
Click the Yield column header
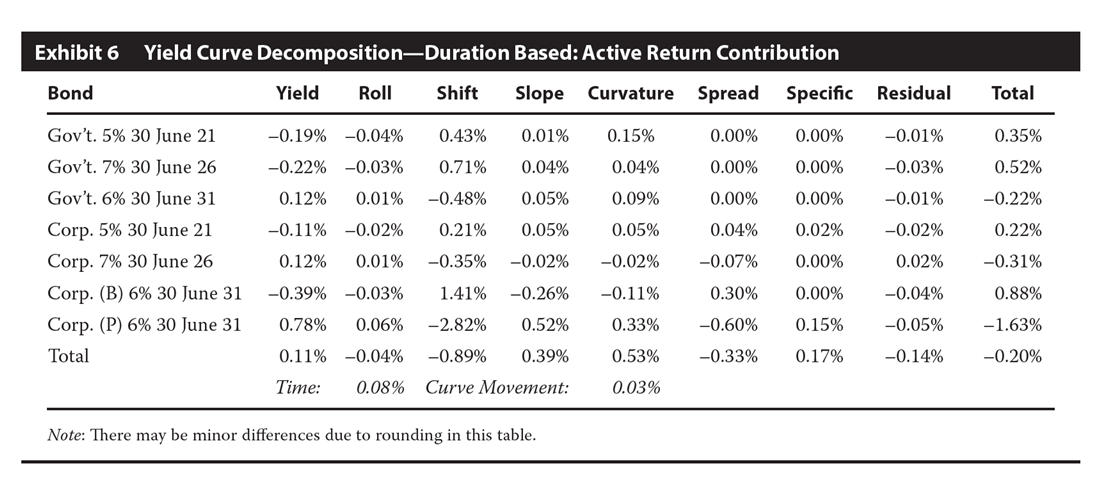(297, 94)
